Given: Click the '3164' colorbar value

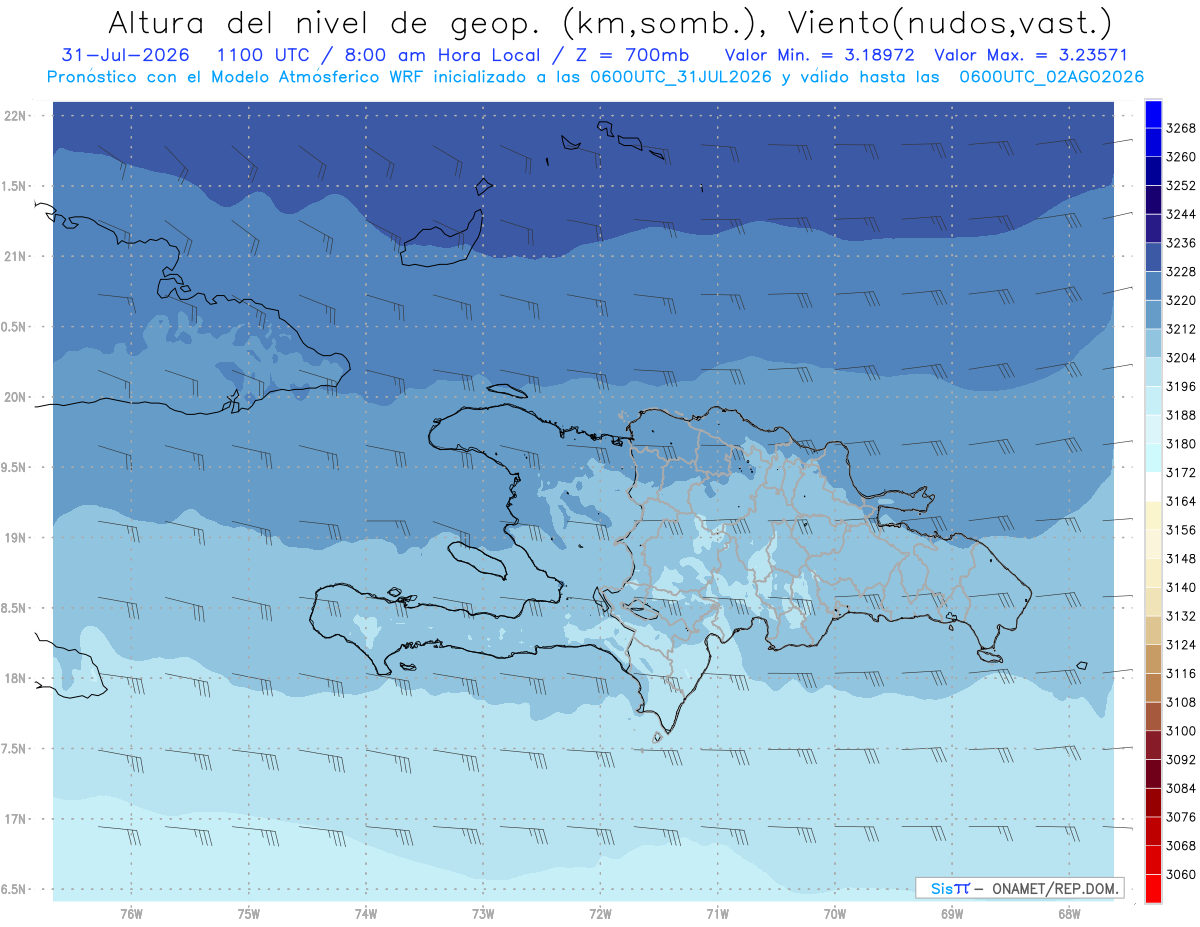Looking at the screenshot, I should (1181, 500).
